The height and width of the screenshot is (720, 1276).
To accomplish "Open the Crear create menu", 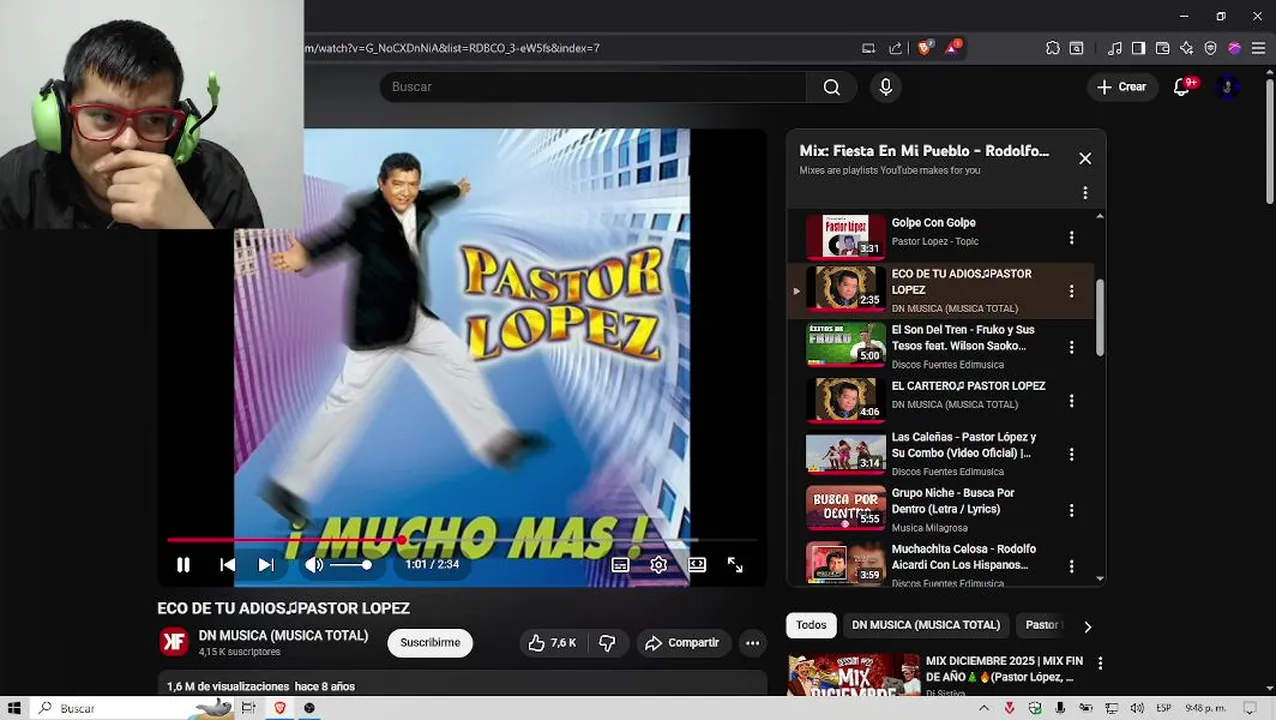I will (x=1122, y=87).
